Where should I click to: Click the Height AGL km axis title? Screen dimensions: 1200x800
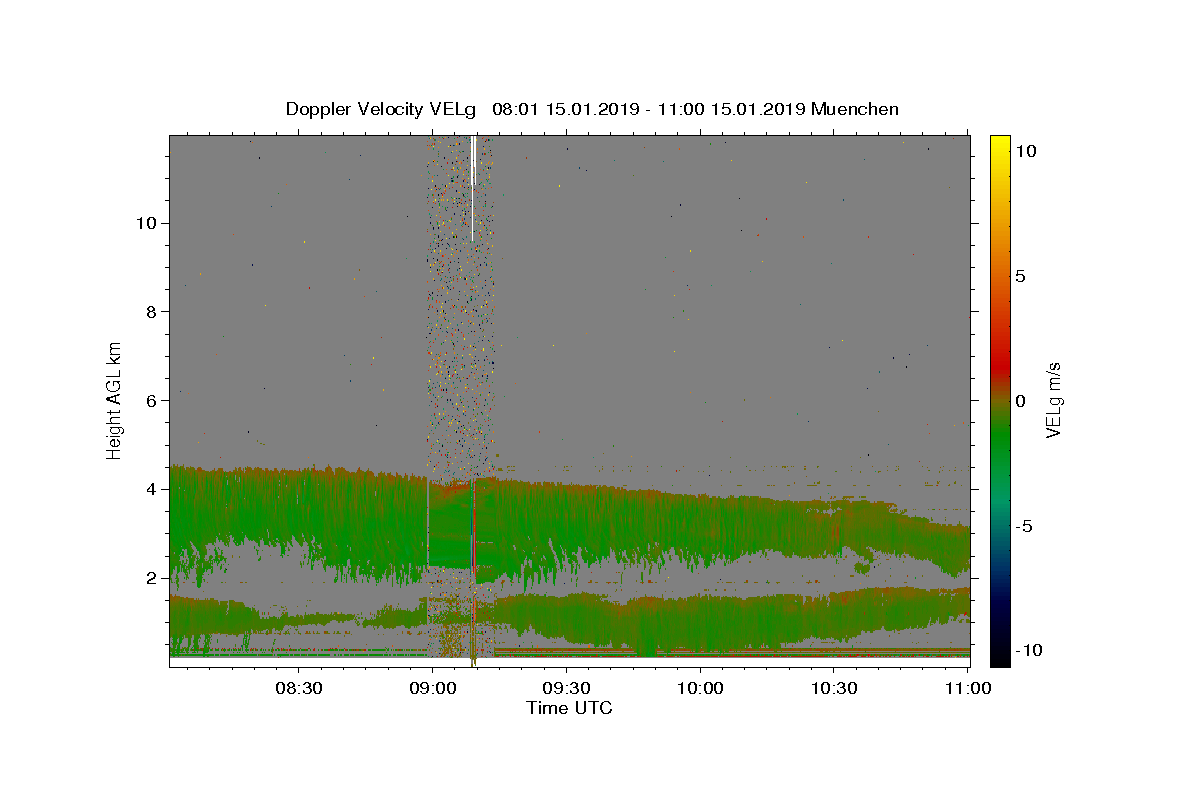114,400
